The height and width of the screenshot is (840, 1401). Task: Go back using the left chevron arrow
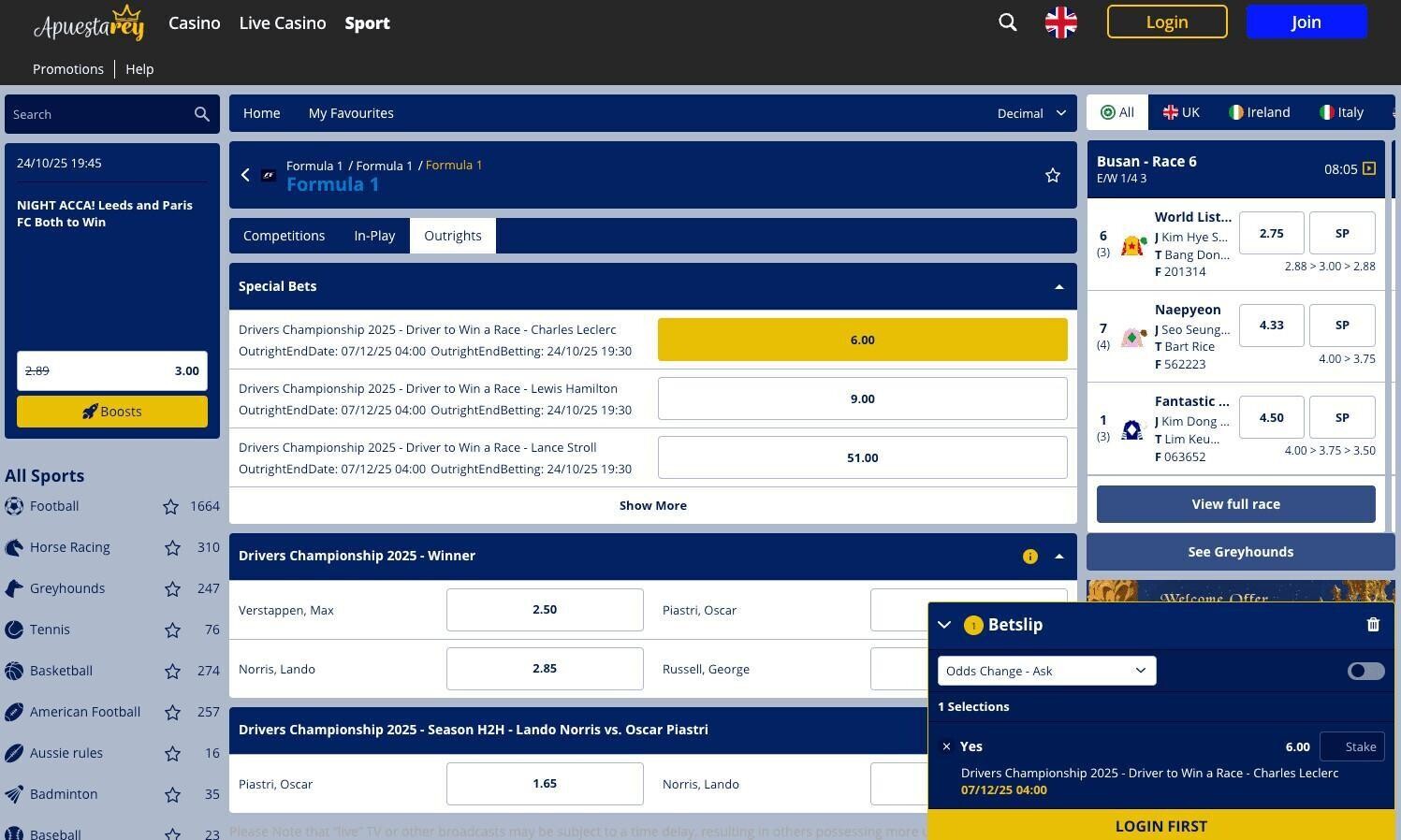[245, 175]
